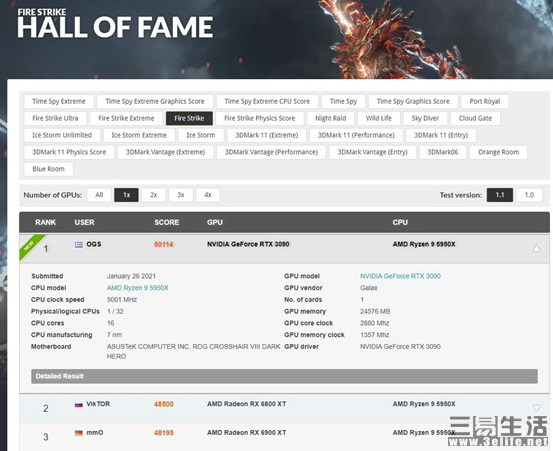Open 3DMark 11 (Extreme) tab
Image resolution: width=553 pixels, height=451 pixels.
pos(267,135)
